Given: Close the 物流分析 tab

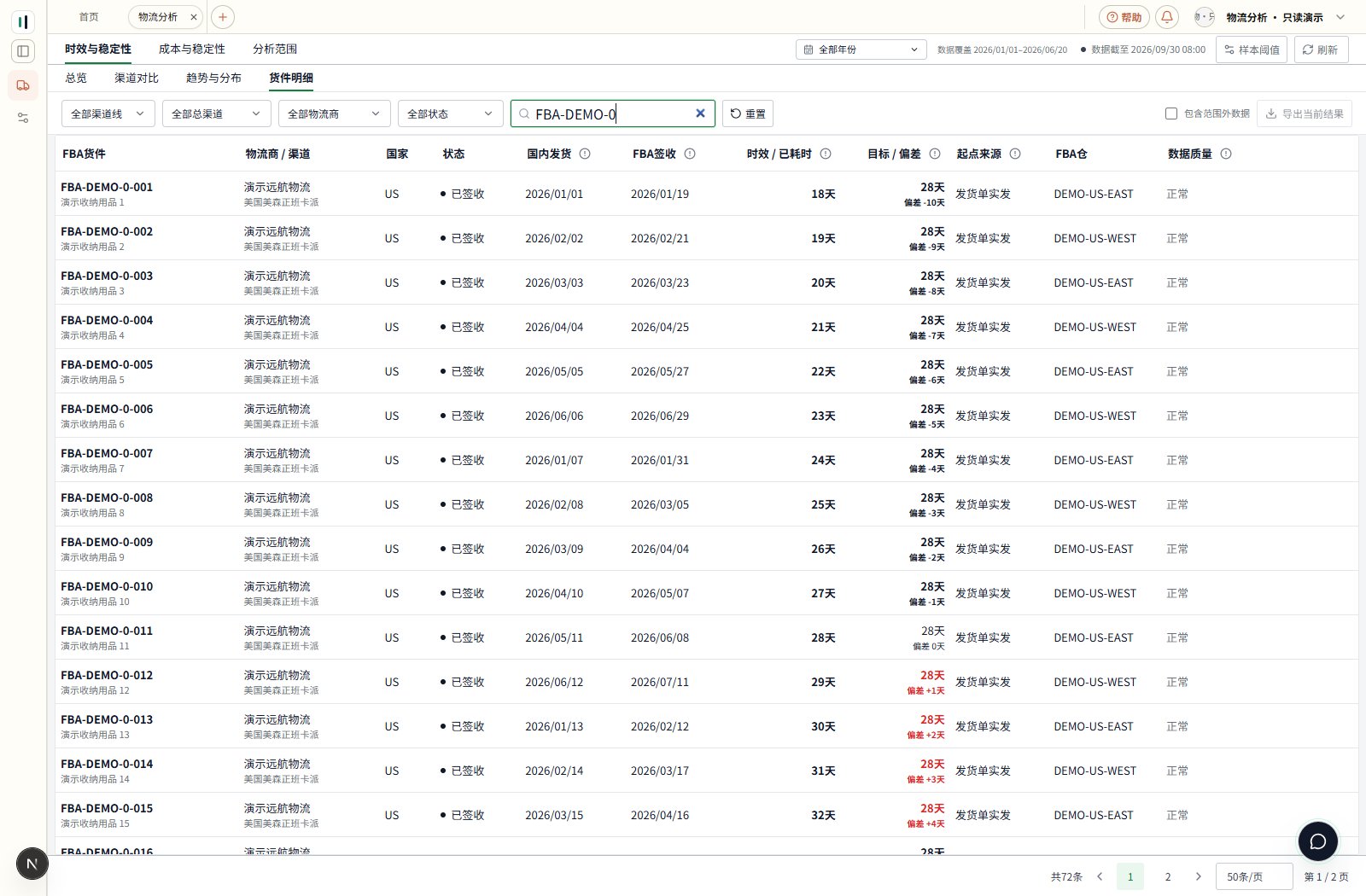Looking at the screenshot, I should point(194,17).
